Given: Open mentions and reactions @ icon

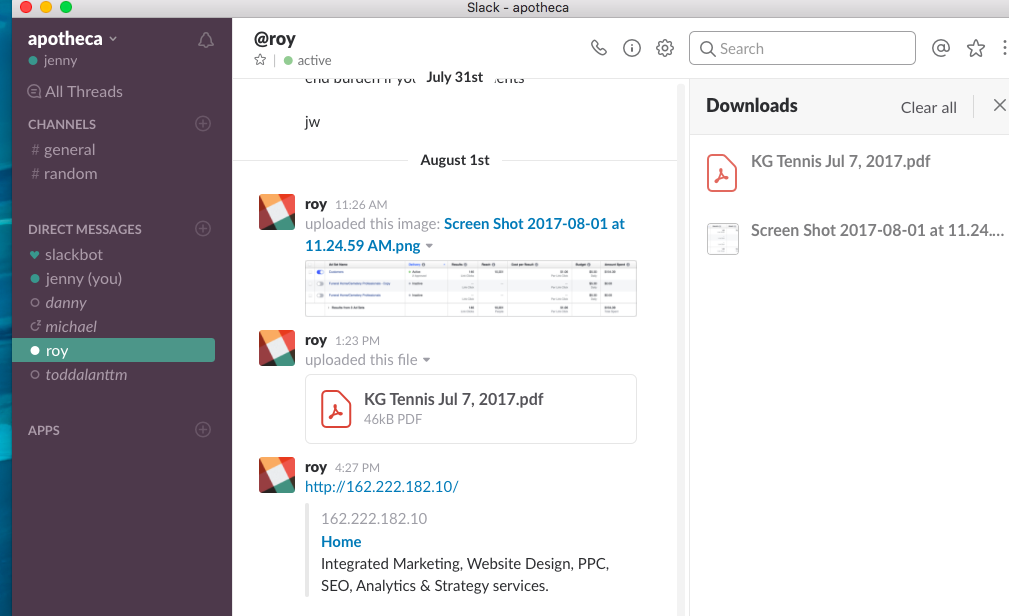Looking at the screenshot, I should pyautogui.click(x=941, y=48).
